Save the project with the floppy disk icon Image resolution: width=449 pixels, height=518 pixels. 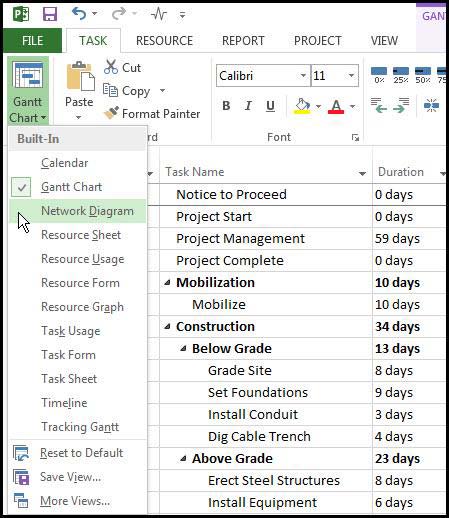[x=50, y=14]
